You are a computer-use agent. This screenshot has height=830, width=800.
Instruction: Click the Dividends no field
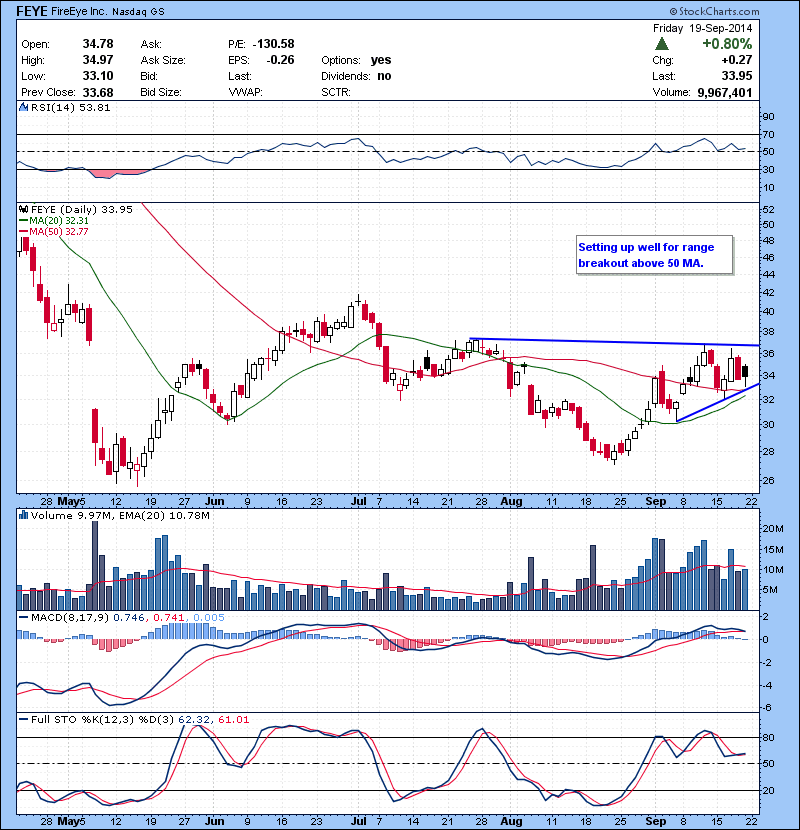click(x=356, y=76)
